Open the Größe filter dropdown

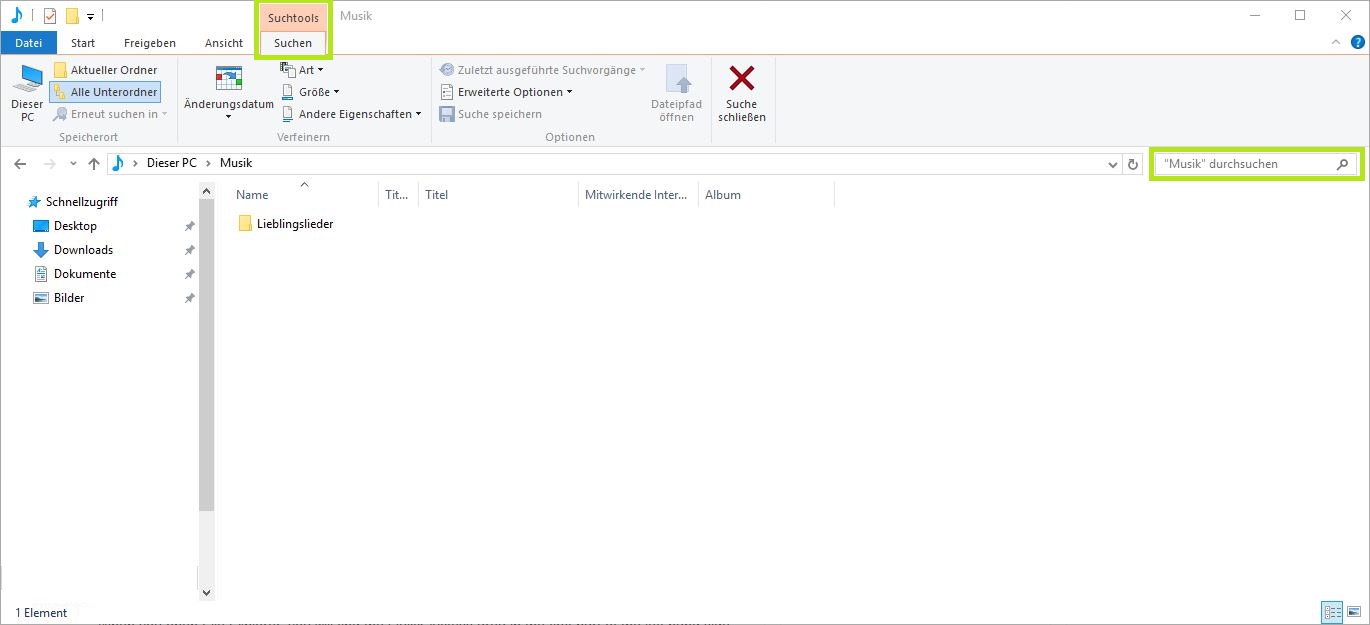coord(310,92)
